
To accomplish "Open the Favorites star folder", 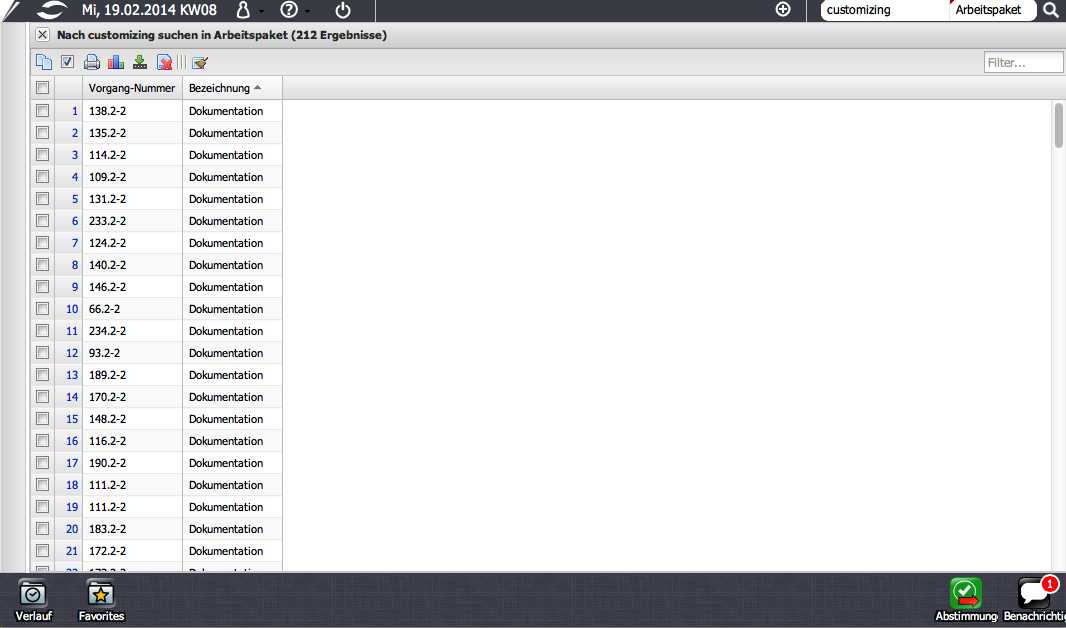I will click(x=101, y=600).
